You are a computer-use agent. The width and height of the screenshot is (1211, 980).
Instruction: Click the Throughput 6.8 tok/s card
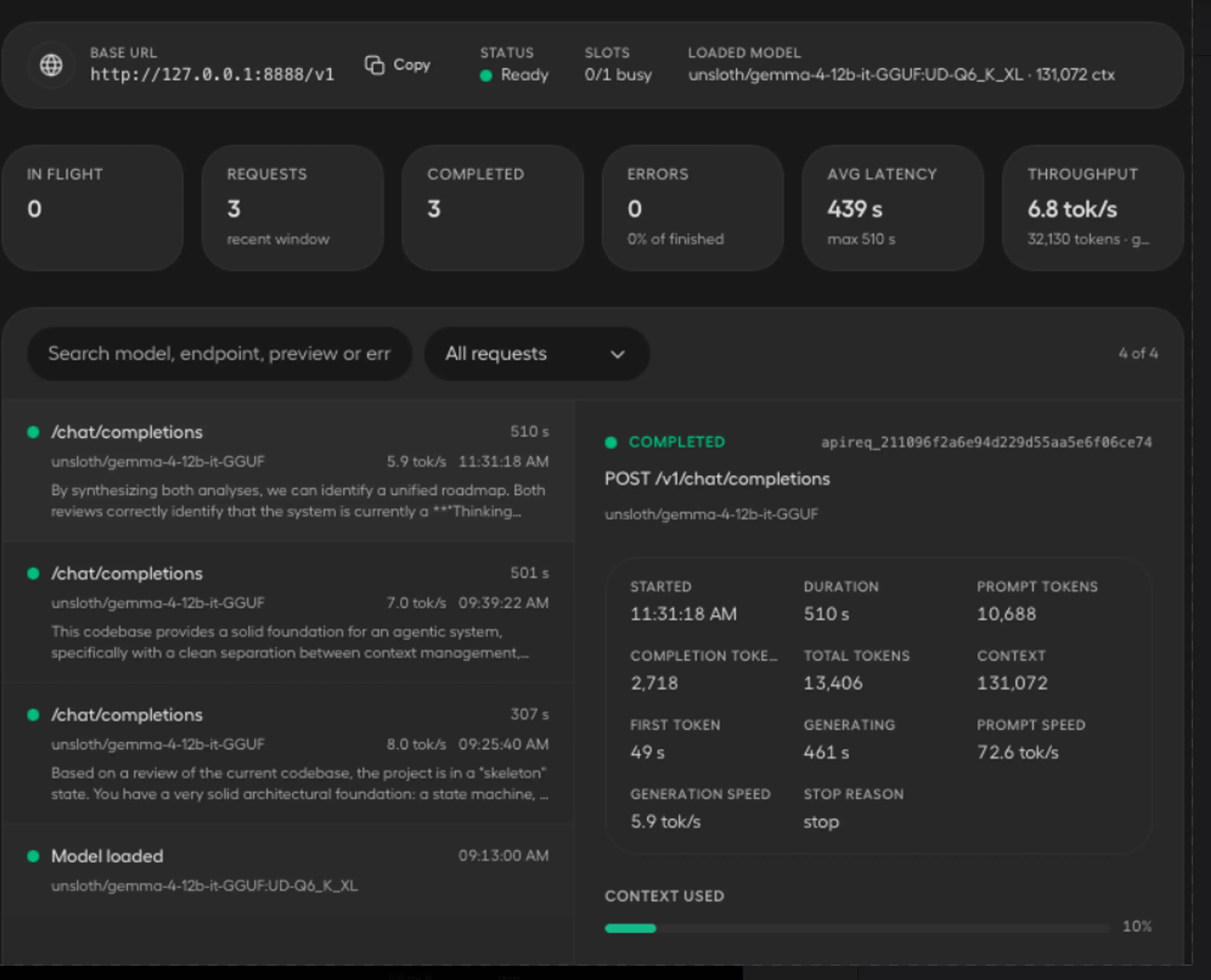tap(1093, 208)
